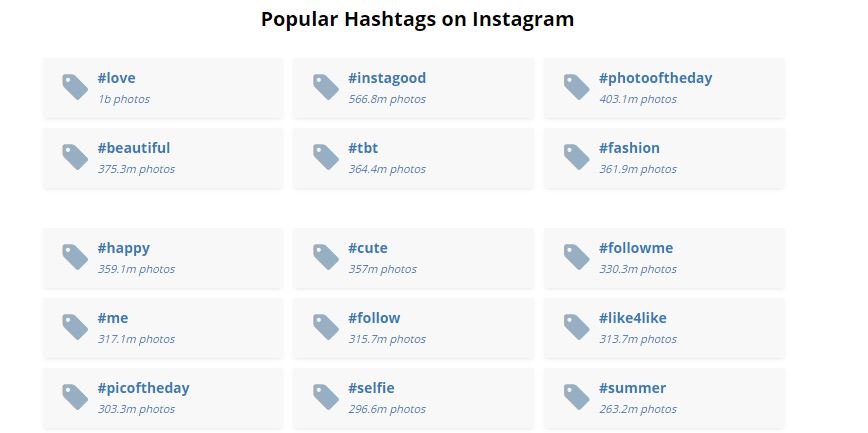This screenshot has height=433, width=868.
Task: Click the tag icon next to #selfie
Action: click(x=326, y=397)
